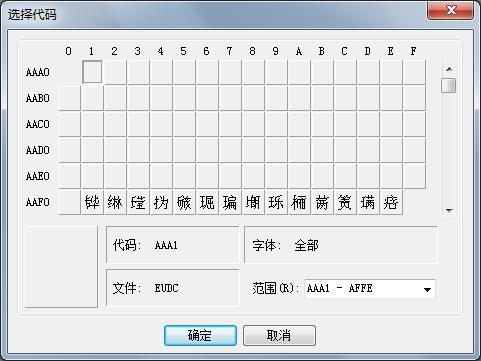Cancel the dialog with 取消 button
Screen dimensions: 481x361
coord(279,335)
